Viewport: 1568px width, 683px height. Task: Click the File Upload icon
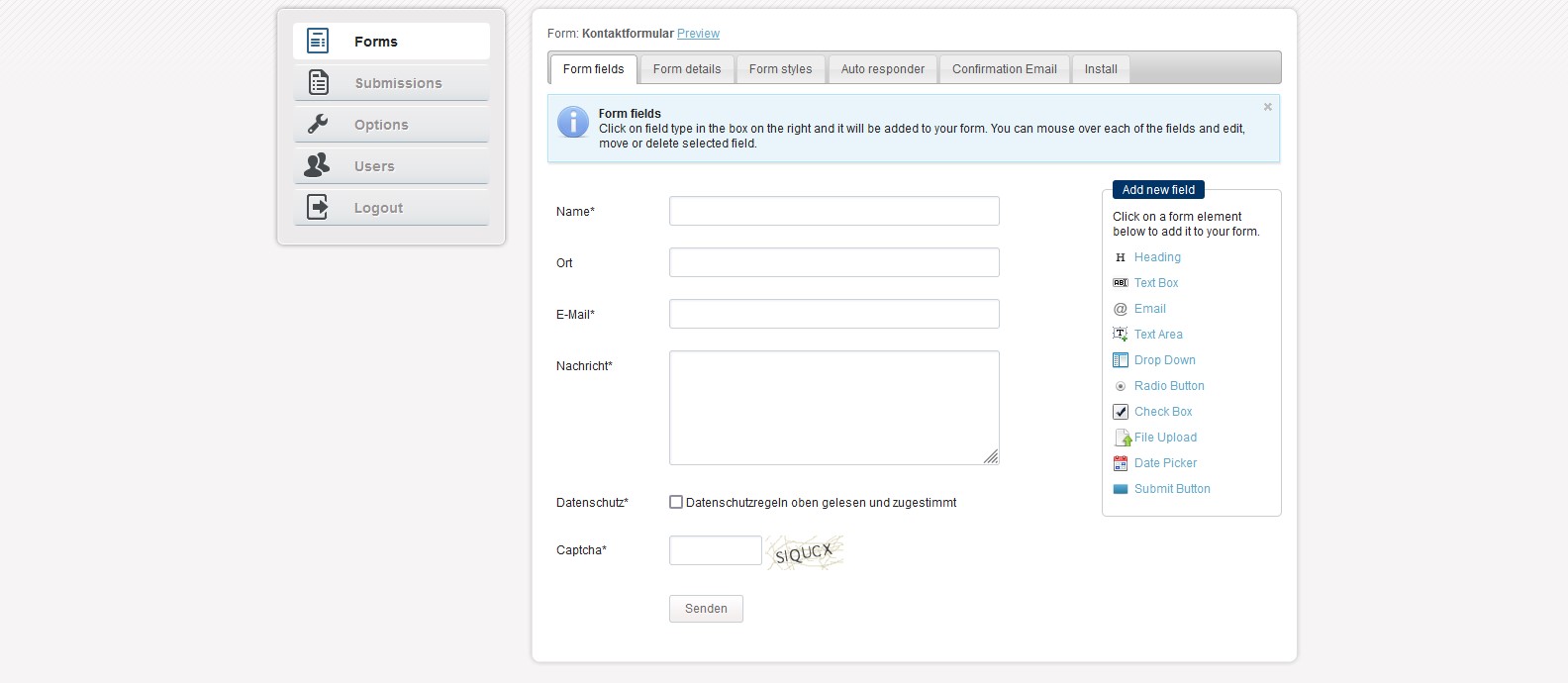1123,438
